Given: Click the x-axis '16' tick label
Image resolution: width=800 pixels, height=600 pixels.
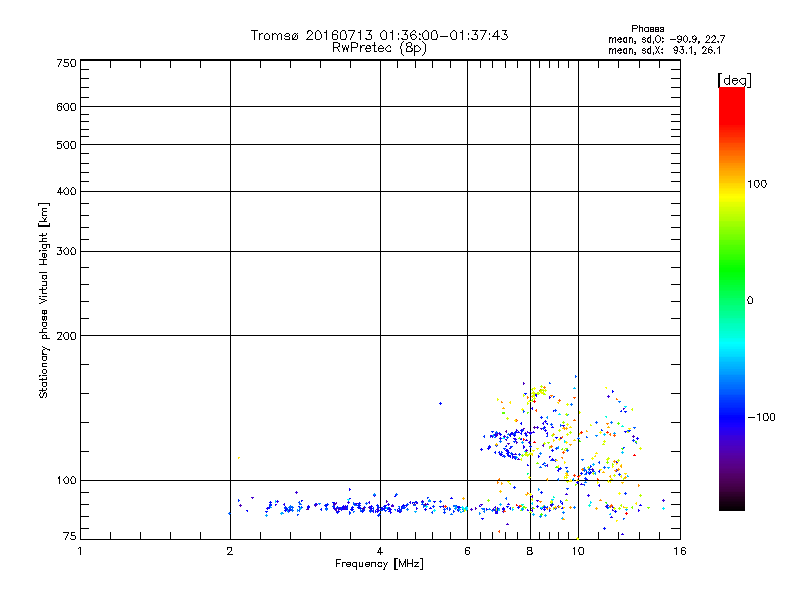Looking at the screenshot, I should point(680,551).
